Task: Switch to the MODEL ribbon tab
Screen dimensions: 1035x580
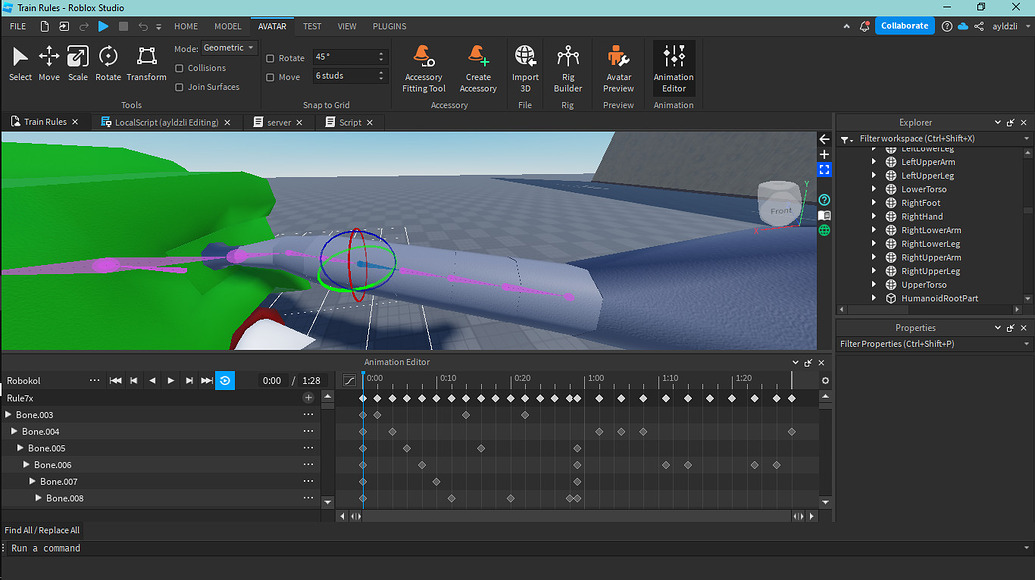Action: coord(228,26)
